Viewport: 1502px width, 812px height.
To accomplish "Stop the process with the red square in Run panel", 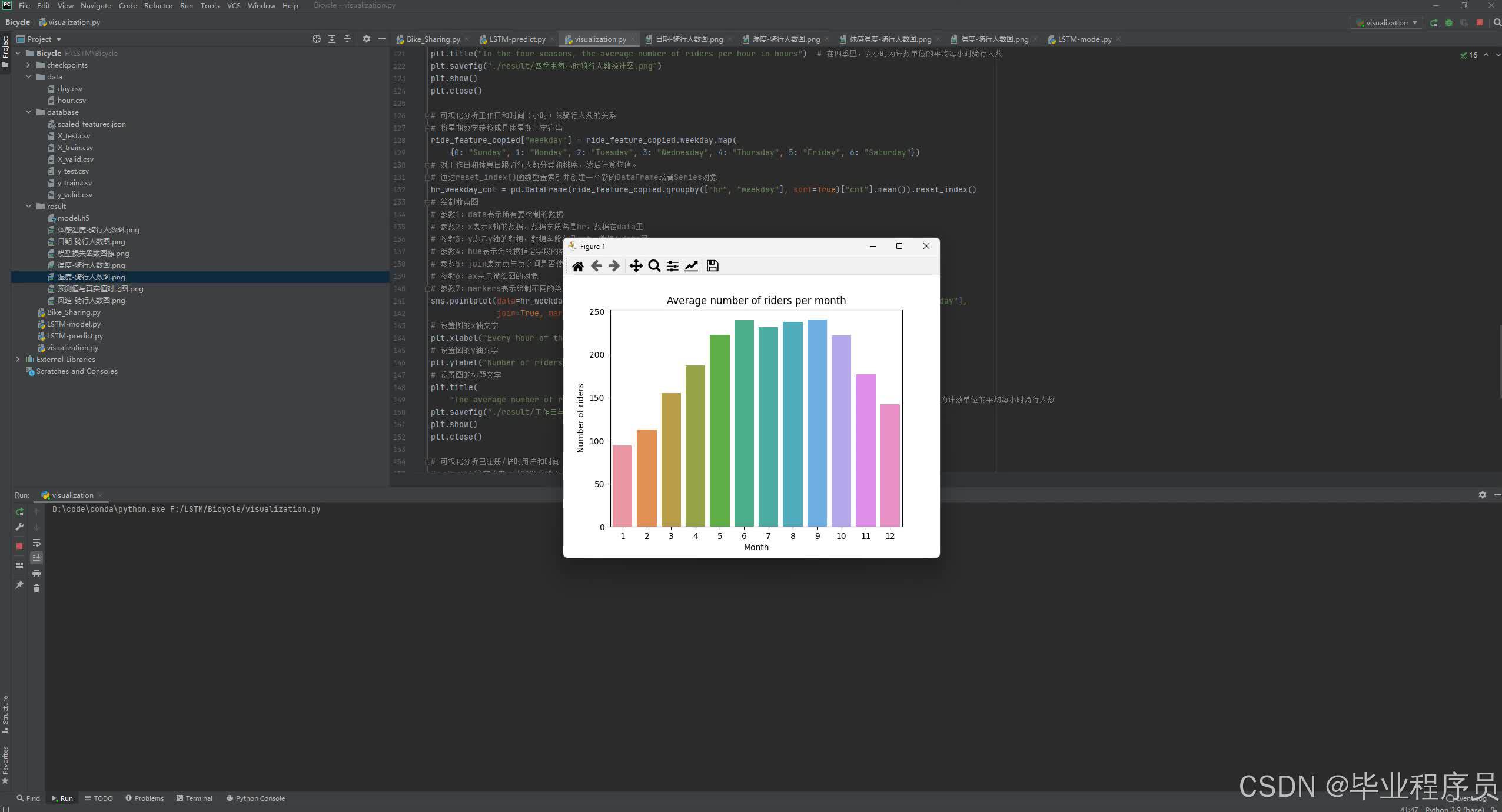I will [19, 545].
